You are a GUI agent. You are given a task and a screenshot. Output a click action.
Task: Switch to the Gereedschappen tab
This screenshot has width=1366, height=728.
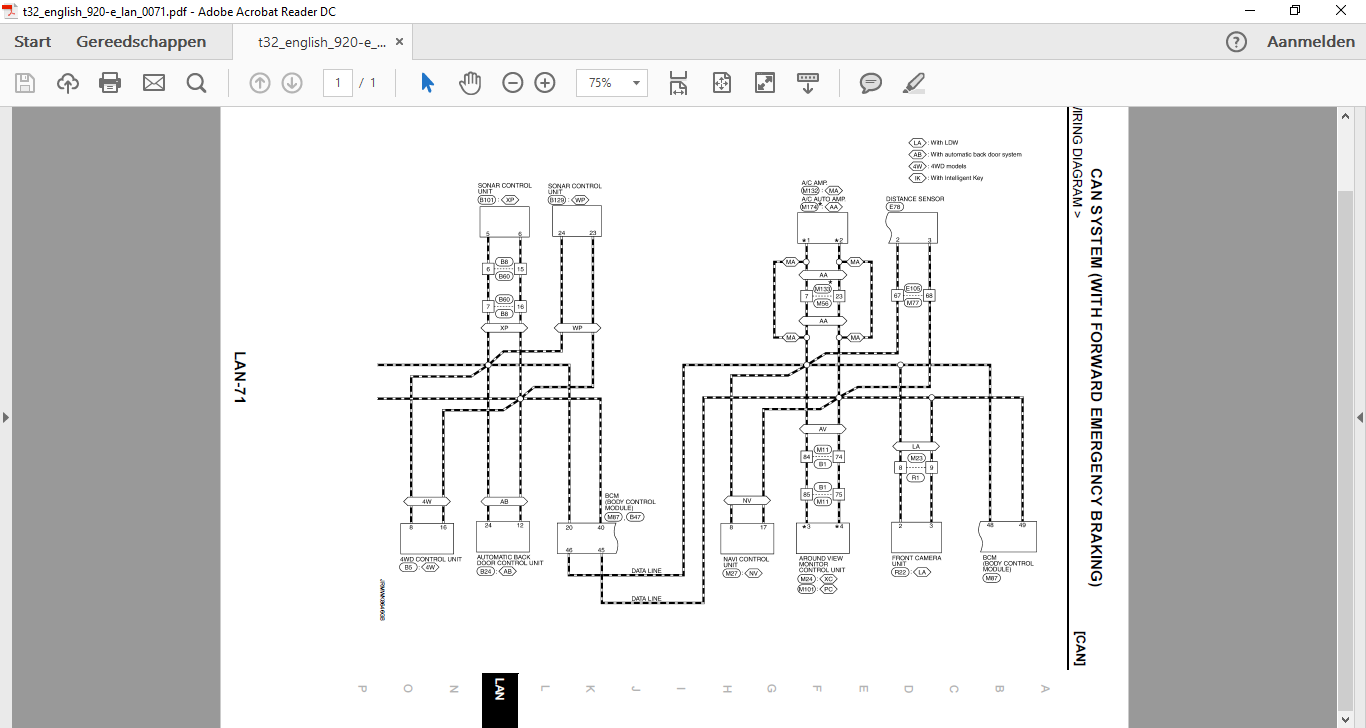(141, 42)
